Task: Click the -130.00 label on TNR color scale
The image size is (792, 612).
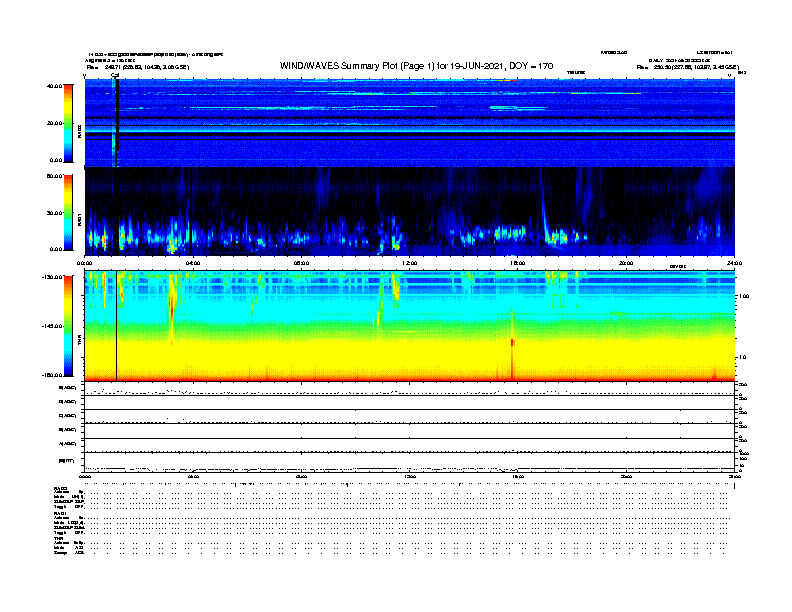Action: pyautogui.click(x=52, y=277)
